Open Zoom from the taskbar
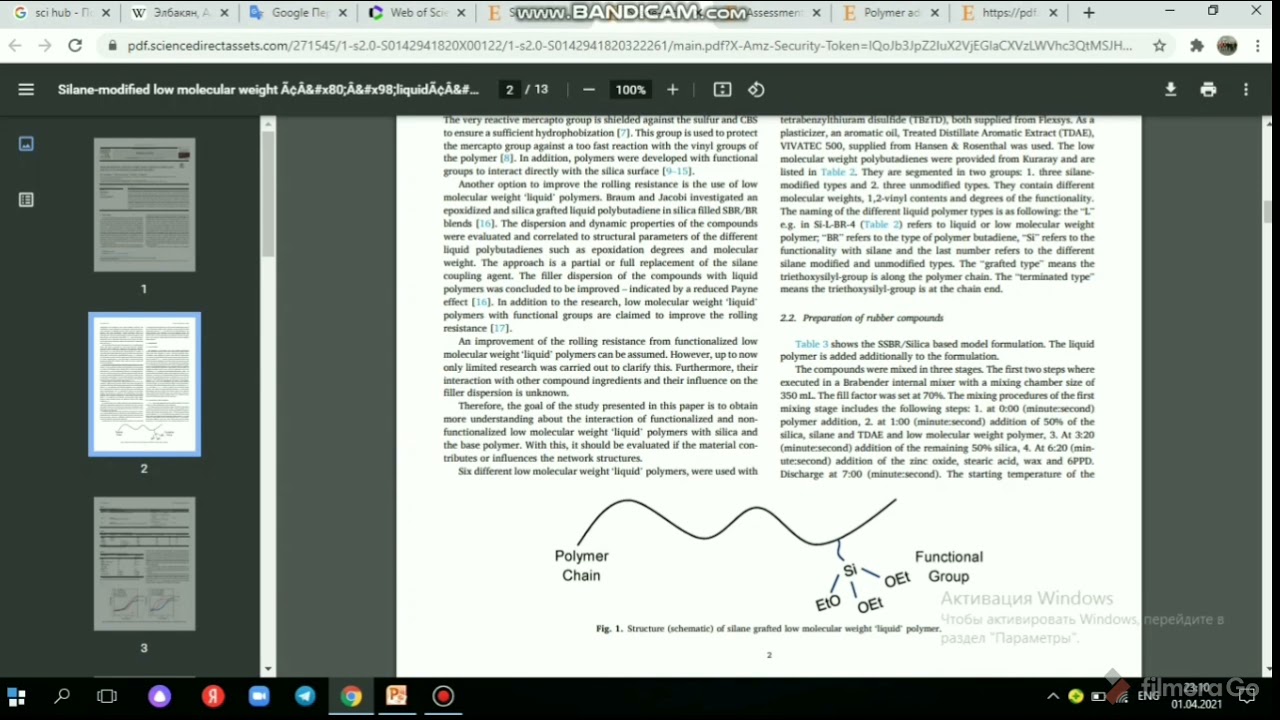Screen dimensions: 1280x720 (x=259, y=696)
